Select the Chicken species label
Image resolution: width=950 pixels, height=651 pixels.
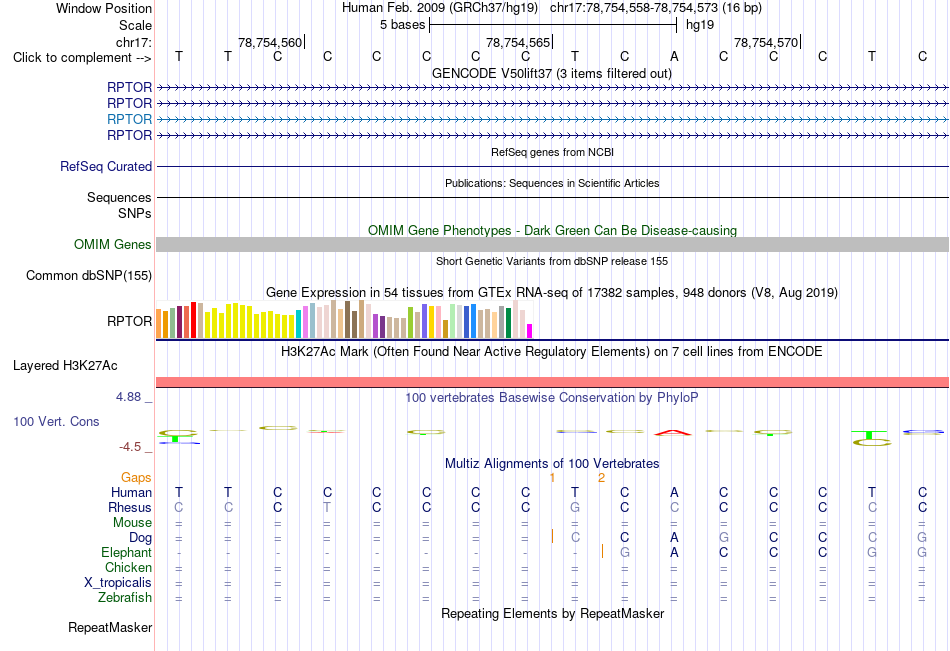128,567
